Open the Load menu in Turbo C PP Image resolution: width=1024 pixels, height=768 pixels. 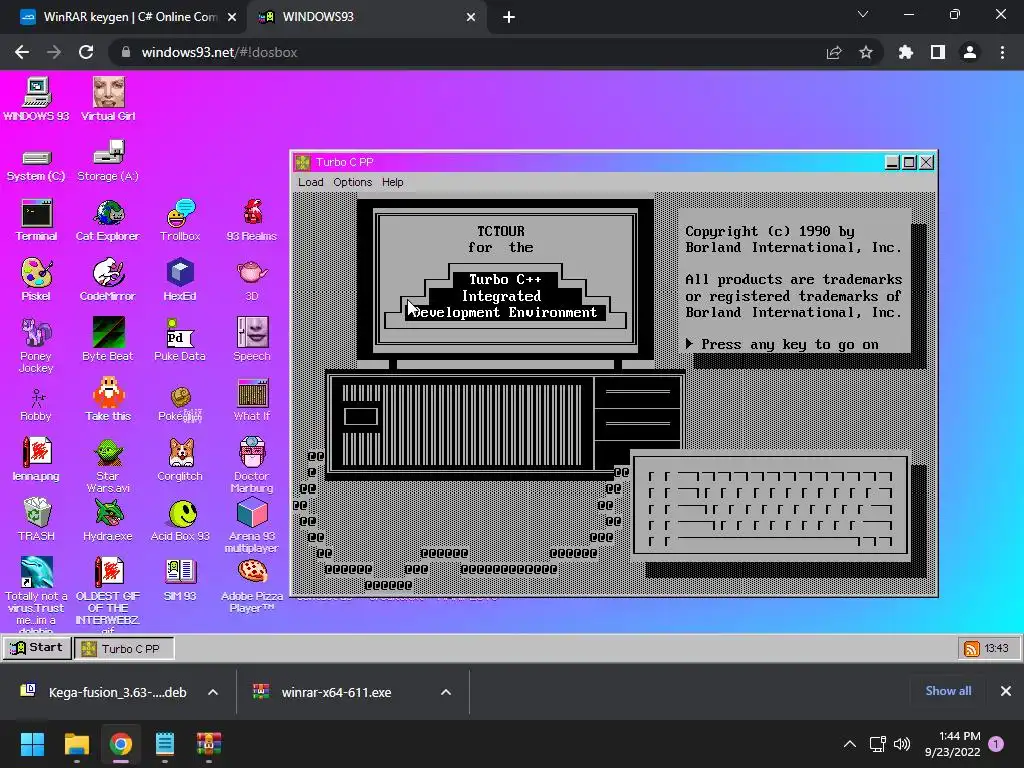coord(311,182)
